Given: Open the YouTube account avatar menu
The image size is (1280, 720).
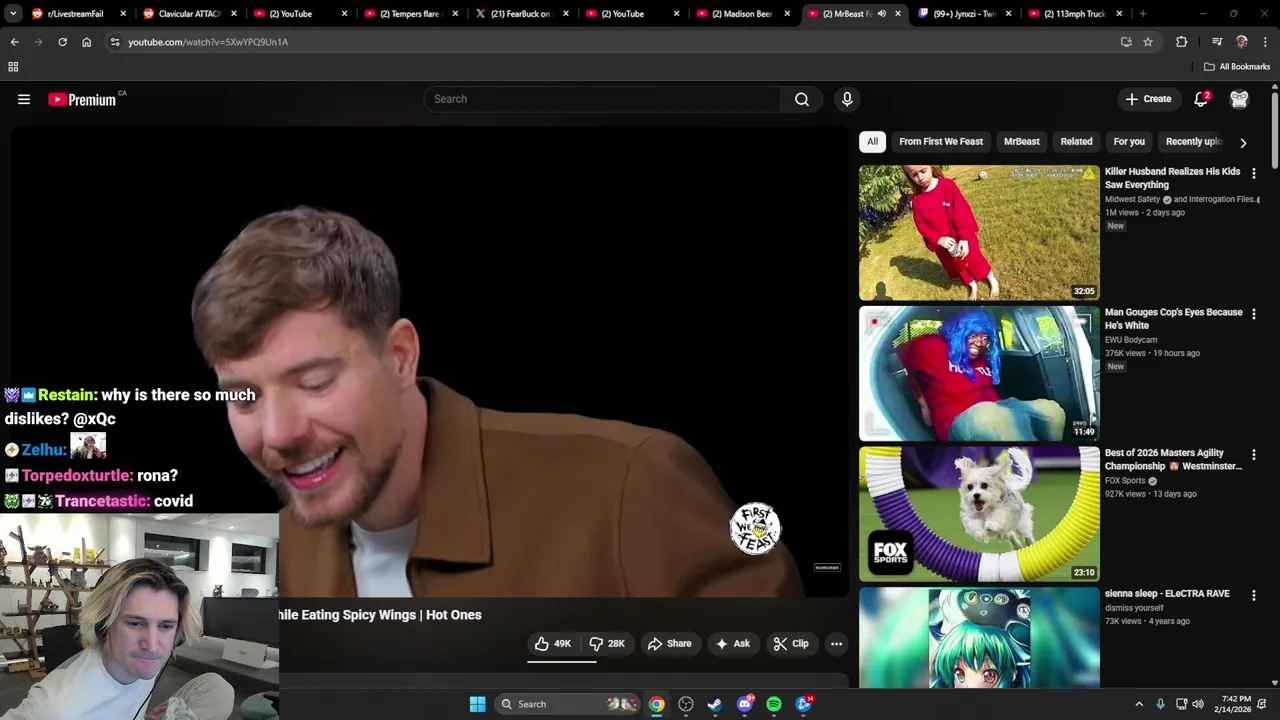Looking at the screenshot, I should (1239, 99).
